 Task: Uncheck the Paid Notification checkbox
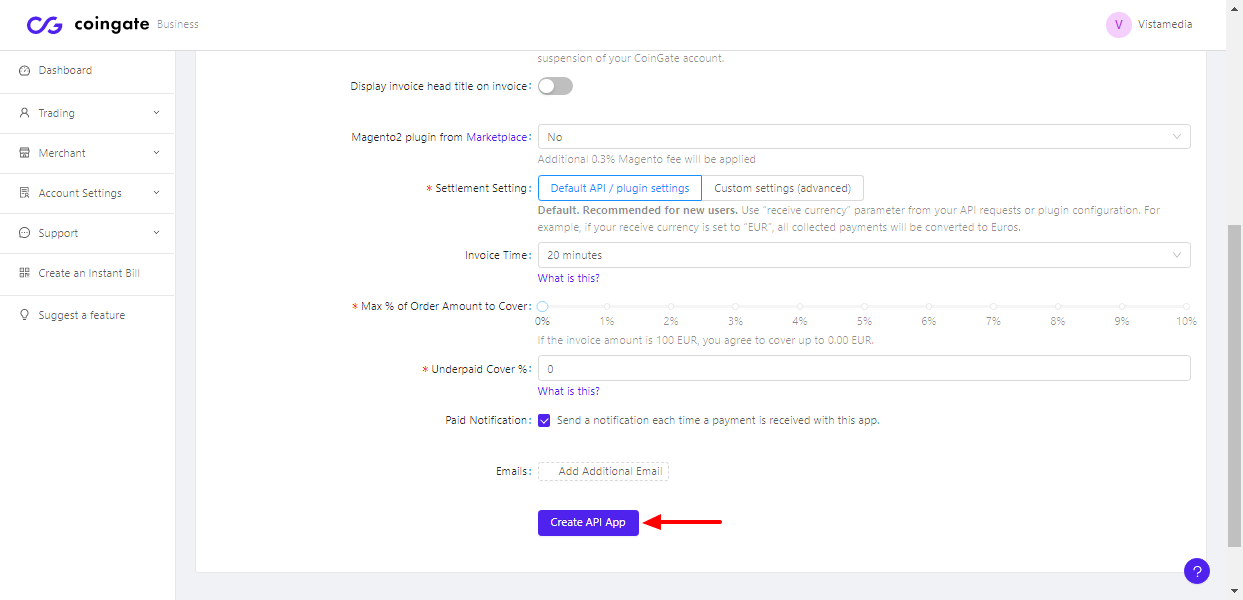tap(544, 421)
